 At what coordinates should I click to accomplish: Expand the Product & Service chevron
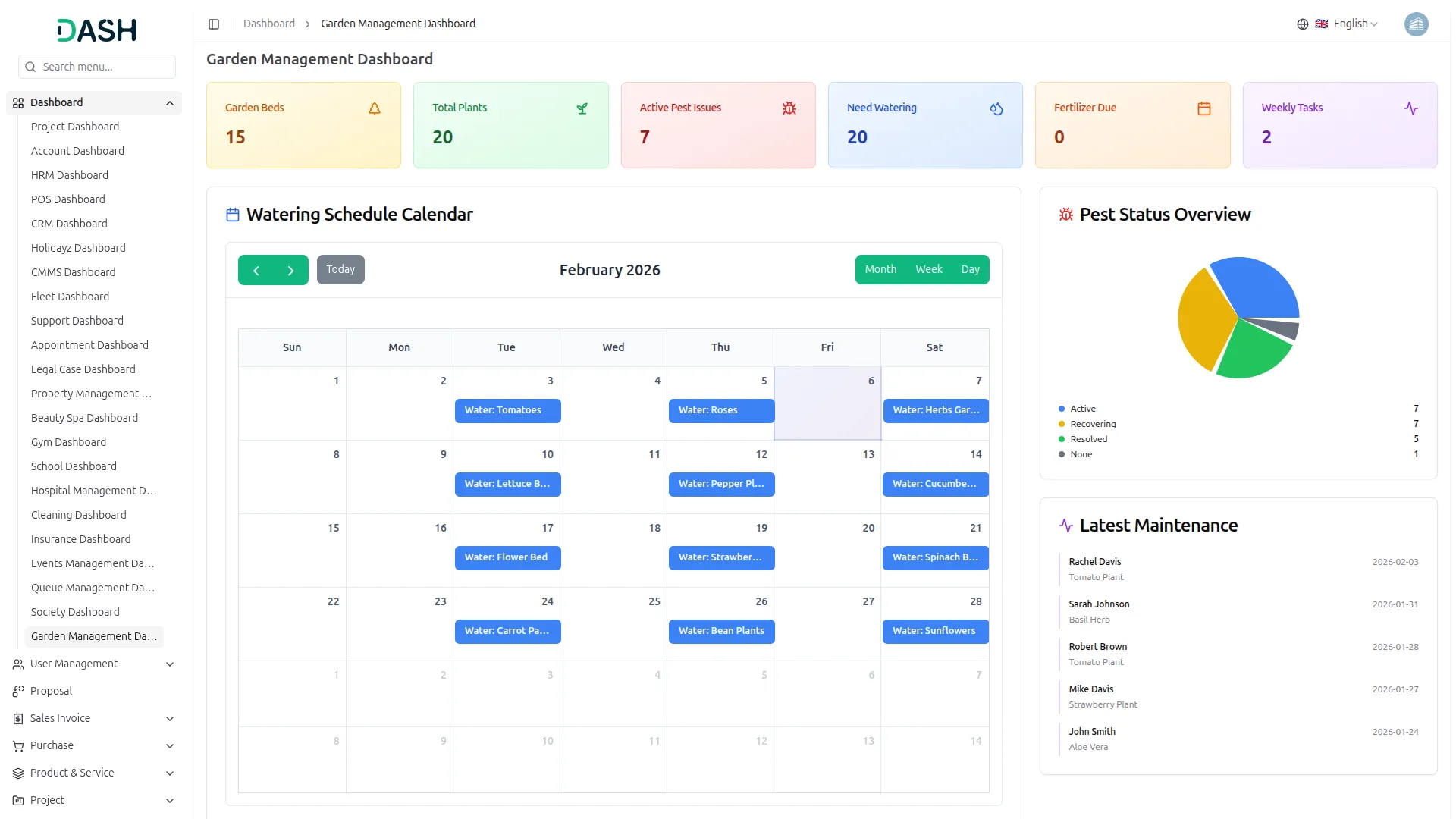[170, 773]
